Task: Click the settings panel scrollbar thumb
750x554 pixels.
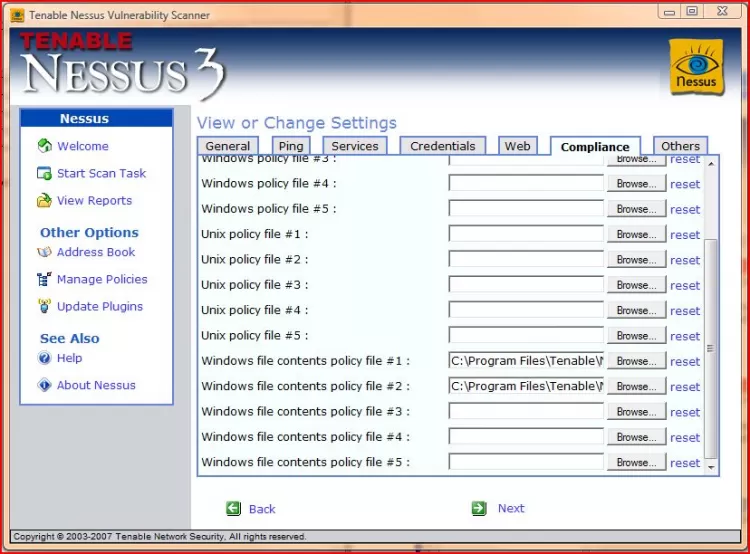Action: (711, 349)
